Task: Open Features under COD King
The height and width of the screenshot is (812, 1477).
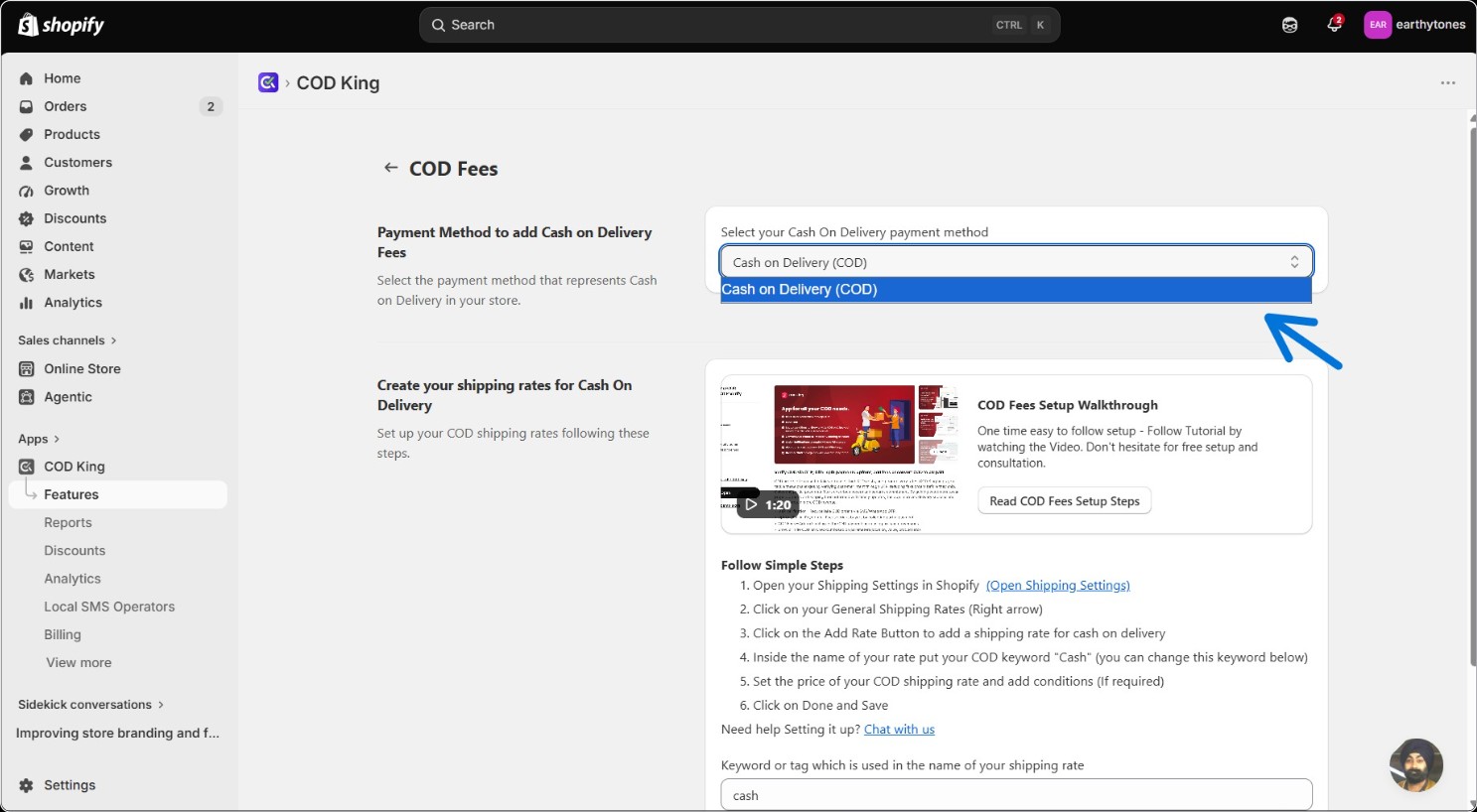Action: click(x=118, y=494)
